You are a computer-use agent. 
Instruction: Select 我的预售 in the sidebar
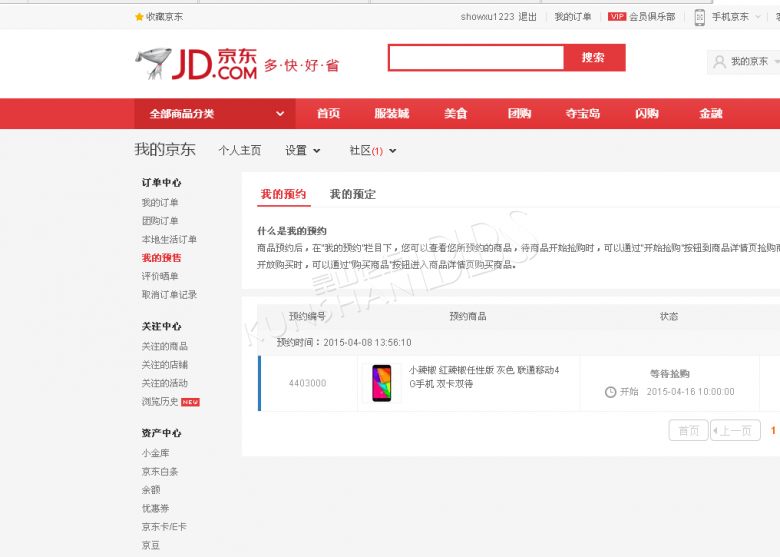point(162,258)
